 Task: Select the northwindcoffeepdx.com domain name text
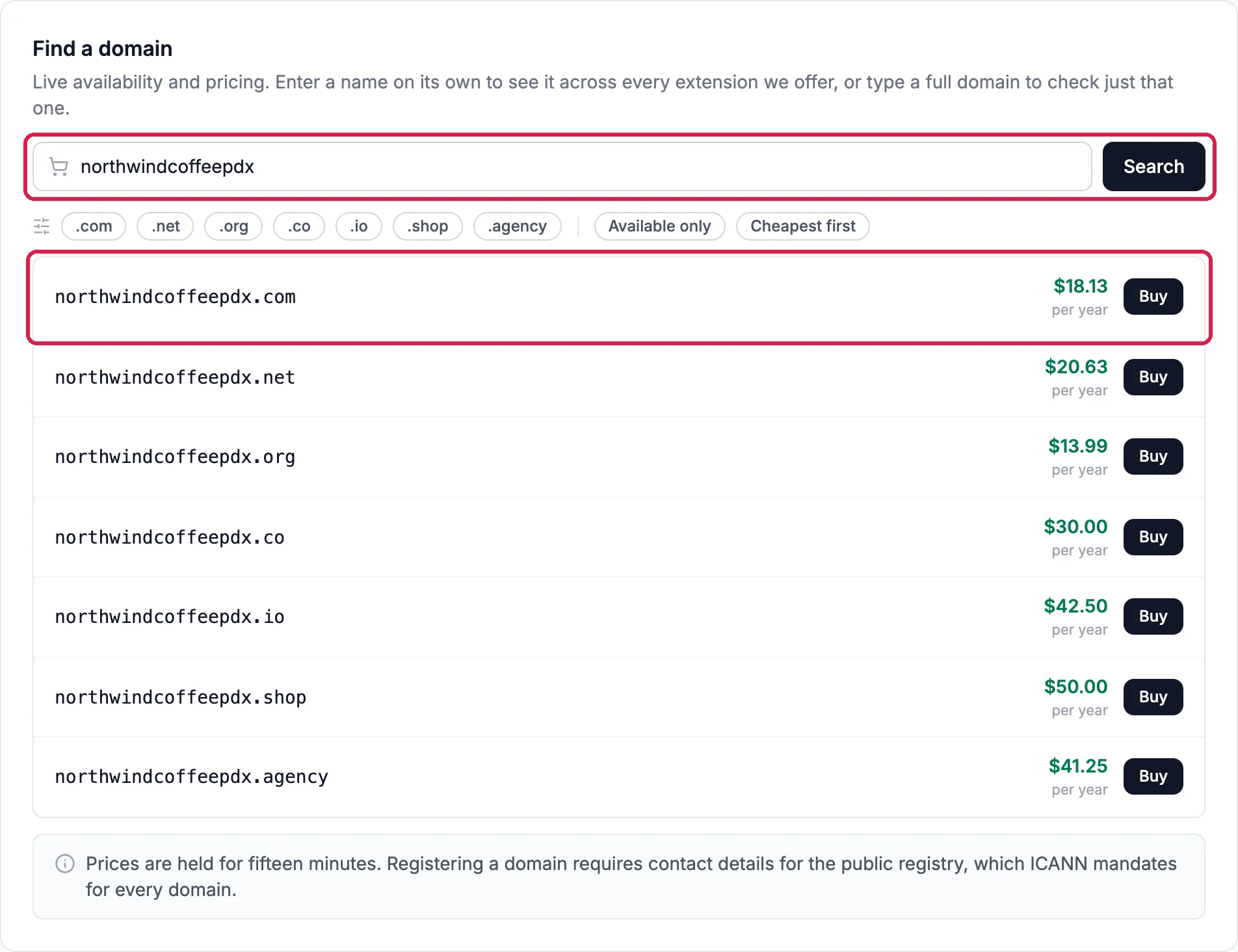(176, 297)
